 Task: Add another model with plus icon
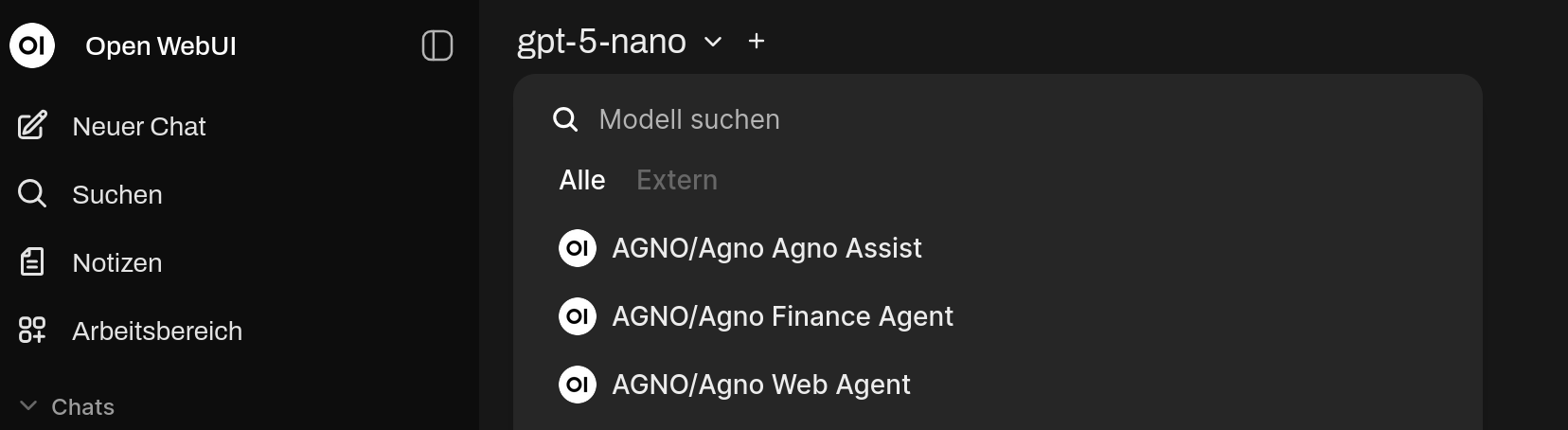[756, 42]
